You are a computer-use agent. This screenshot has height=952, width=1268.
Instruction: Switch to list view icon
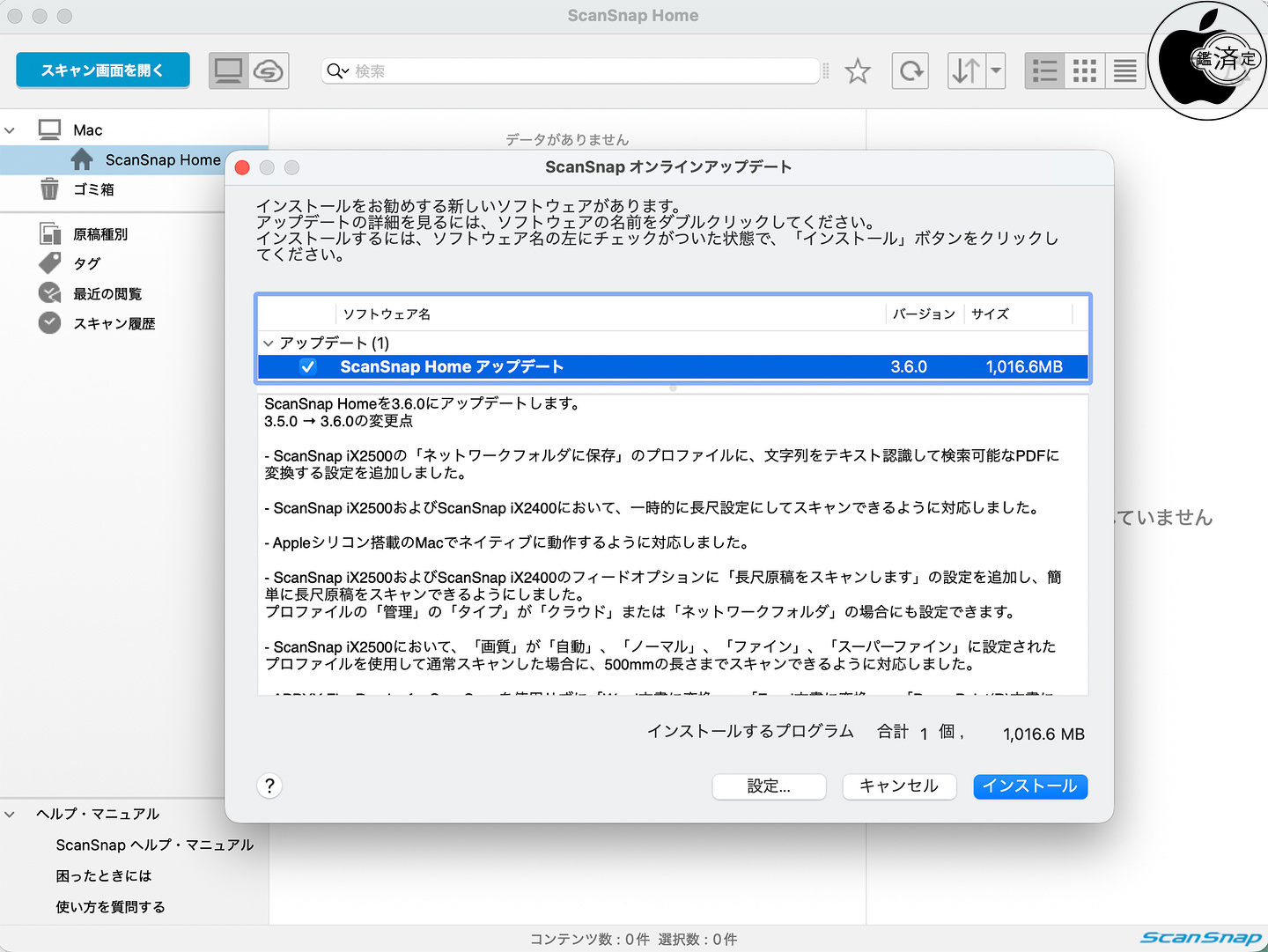pos(1044,71)
